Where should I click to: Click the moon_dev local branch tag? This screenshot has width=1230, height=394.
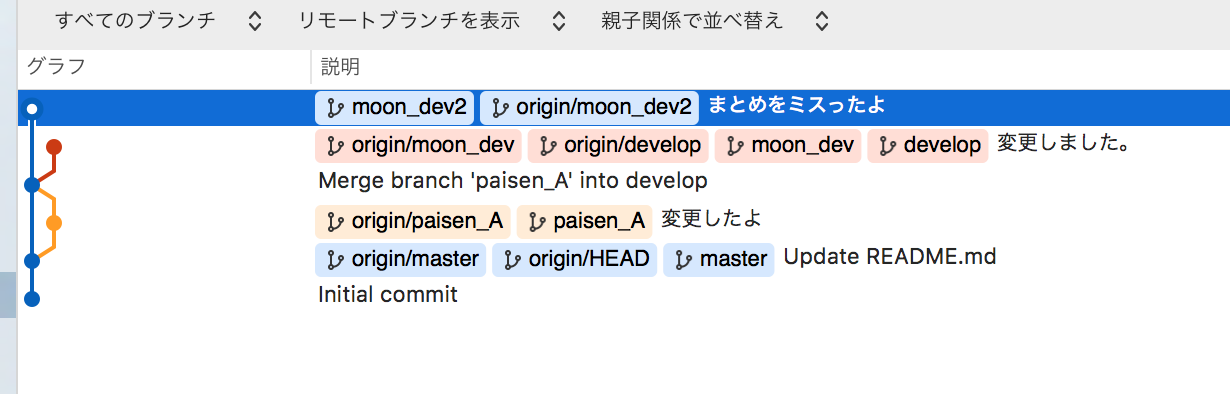pos(788,145)
